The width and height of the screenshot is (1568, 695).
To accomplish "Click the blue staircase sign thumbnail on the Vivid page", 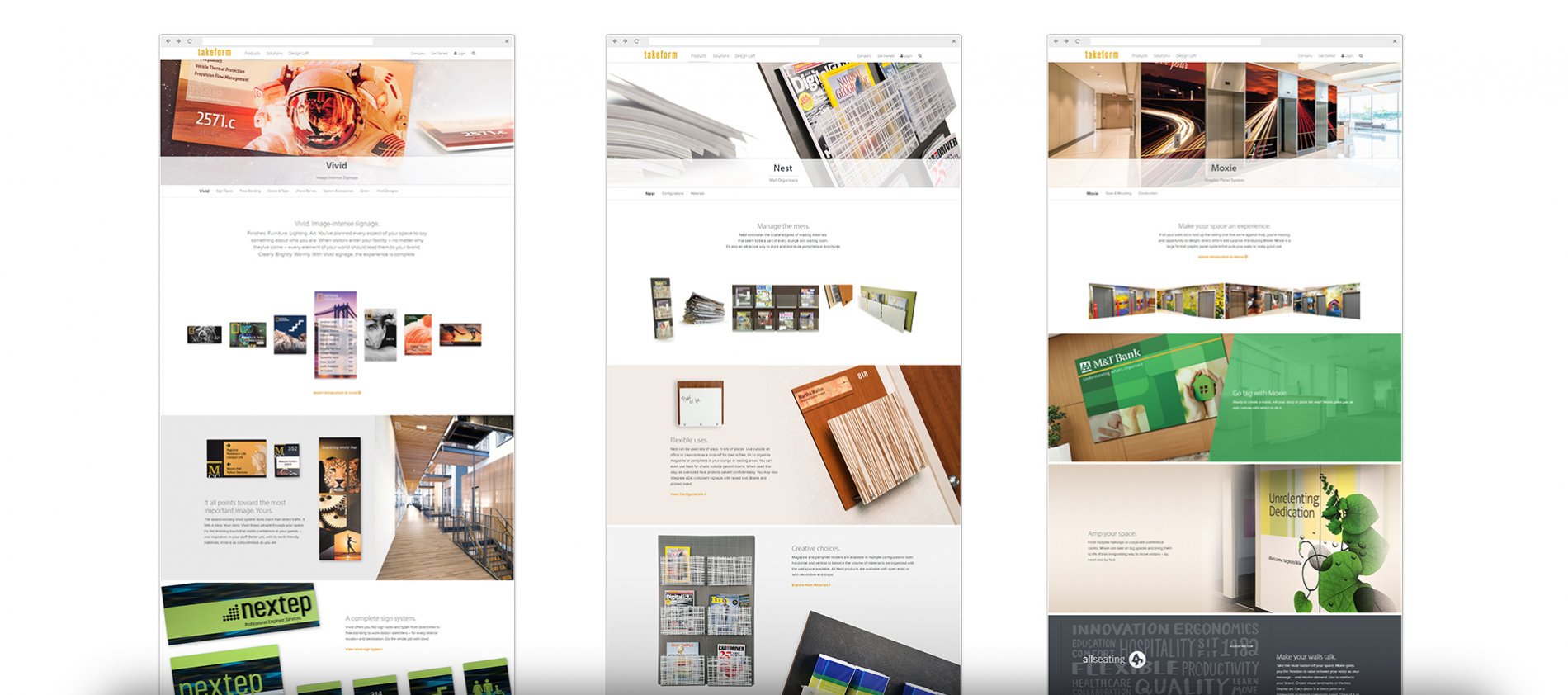I will point(290,334).
